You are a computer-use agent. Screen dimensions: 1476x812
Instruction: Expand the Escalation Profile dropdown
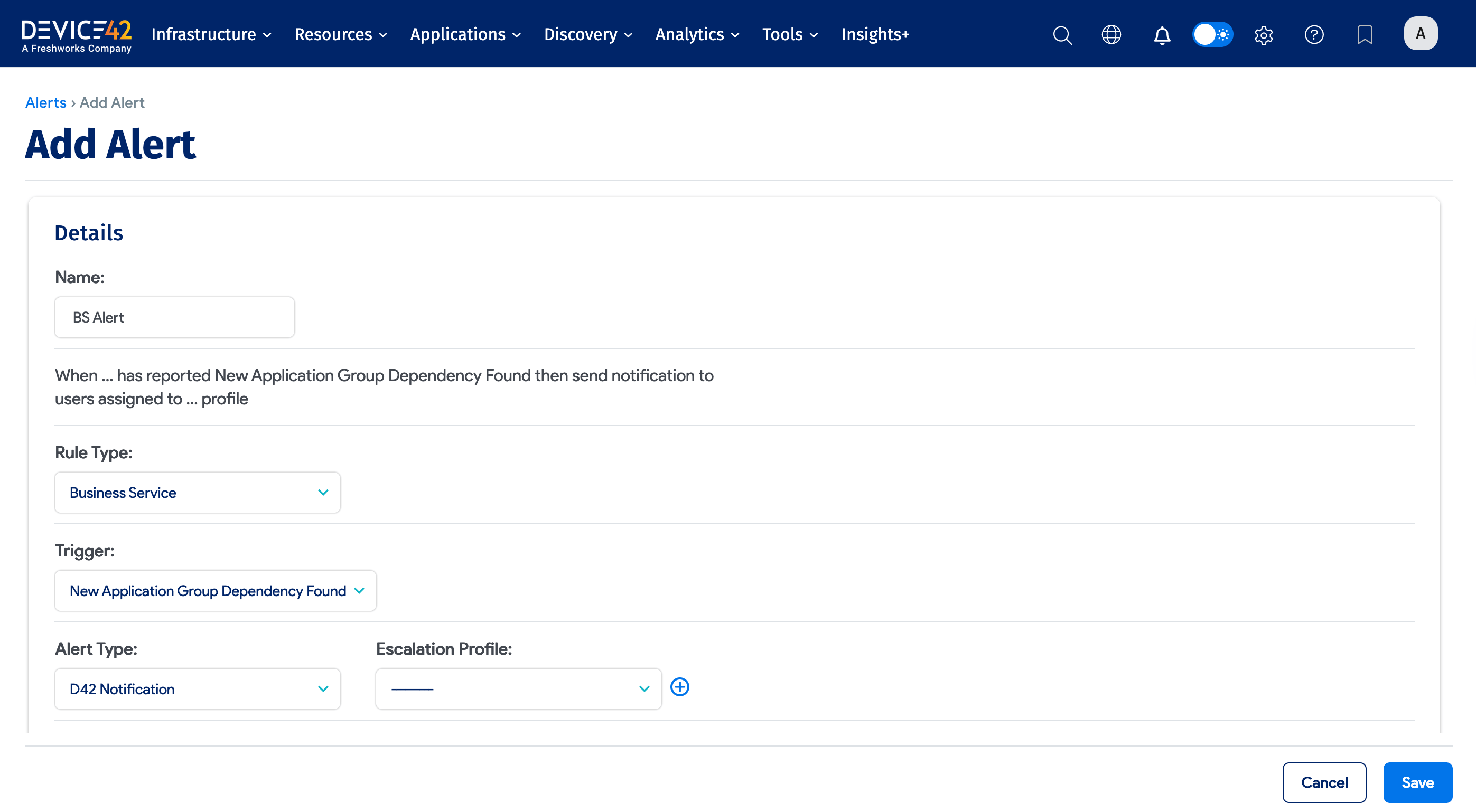click(518, 688)
